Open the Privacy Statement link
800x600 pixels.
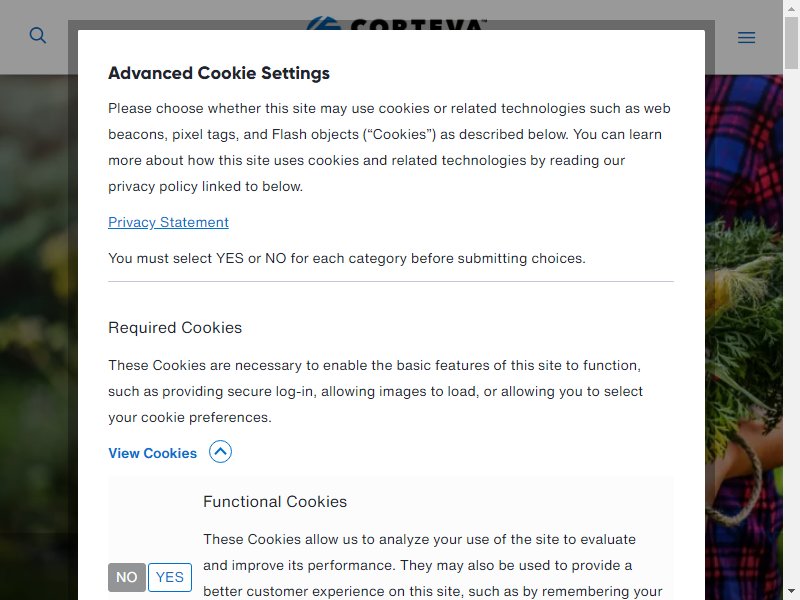tap(168, 222)
